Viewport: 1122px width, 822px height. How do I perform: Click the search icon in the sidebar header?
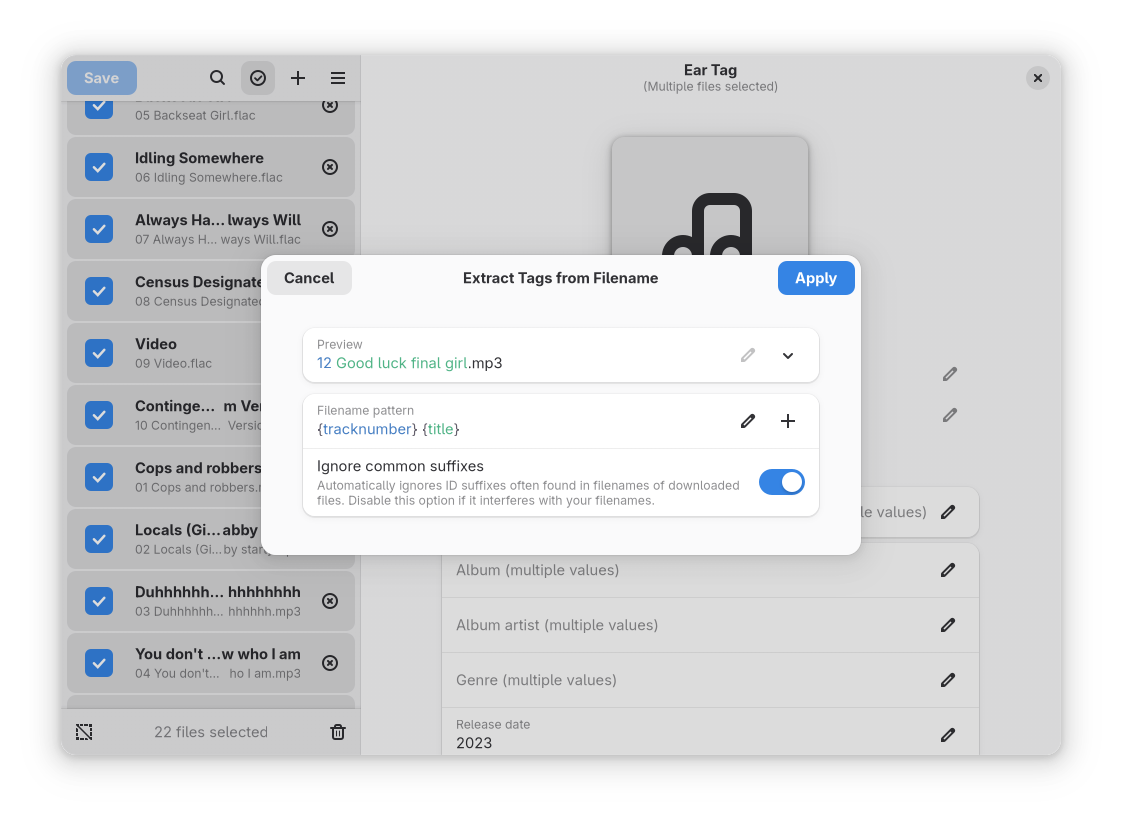tap(218, 78)
